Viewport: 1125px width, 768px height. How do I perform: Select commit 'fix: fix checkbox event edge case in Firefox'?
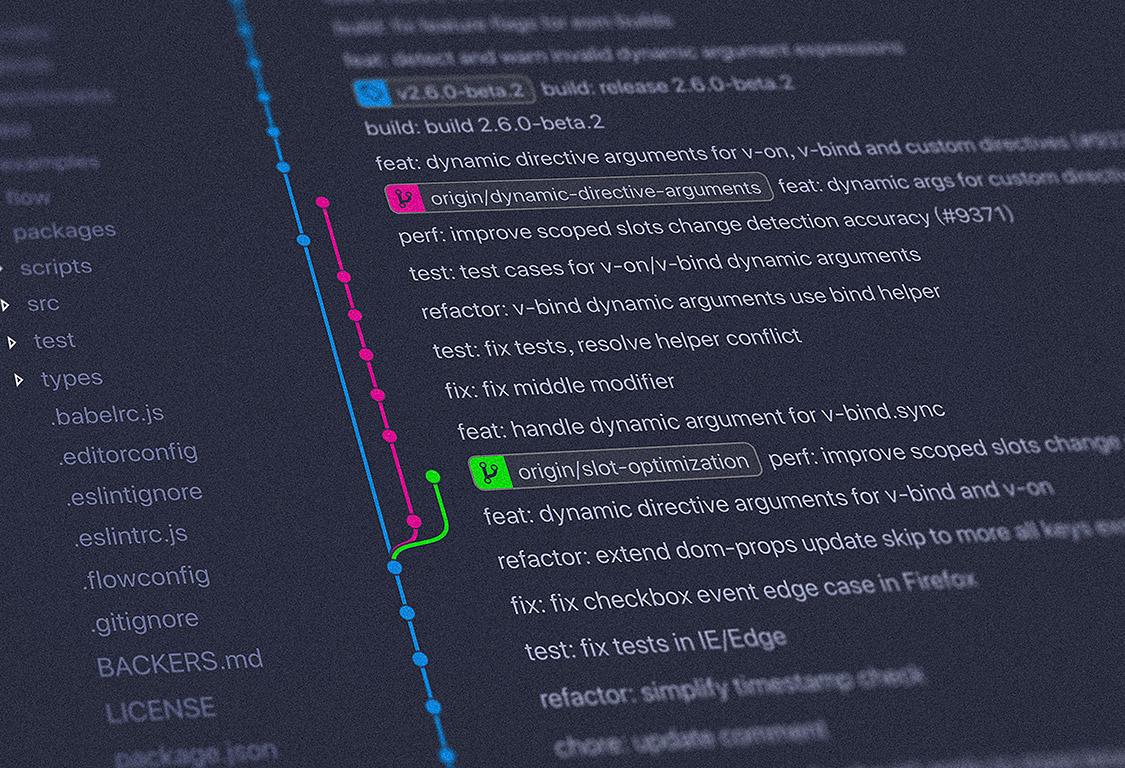coord(743,593)
